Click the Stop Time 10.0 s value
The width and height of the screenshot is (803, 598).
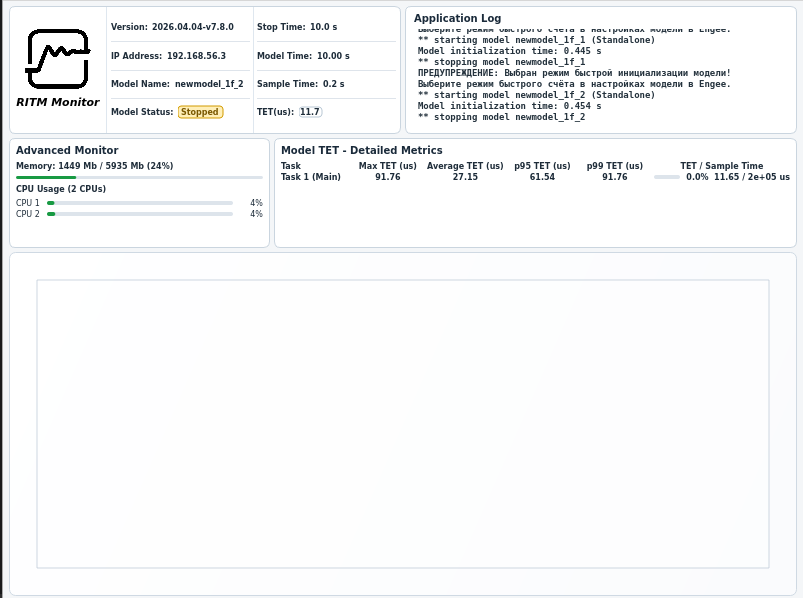point(323,27)
